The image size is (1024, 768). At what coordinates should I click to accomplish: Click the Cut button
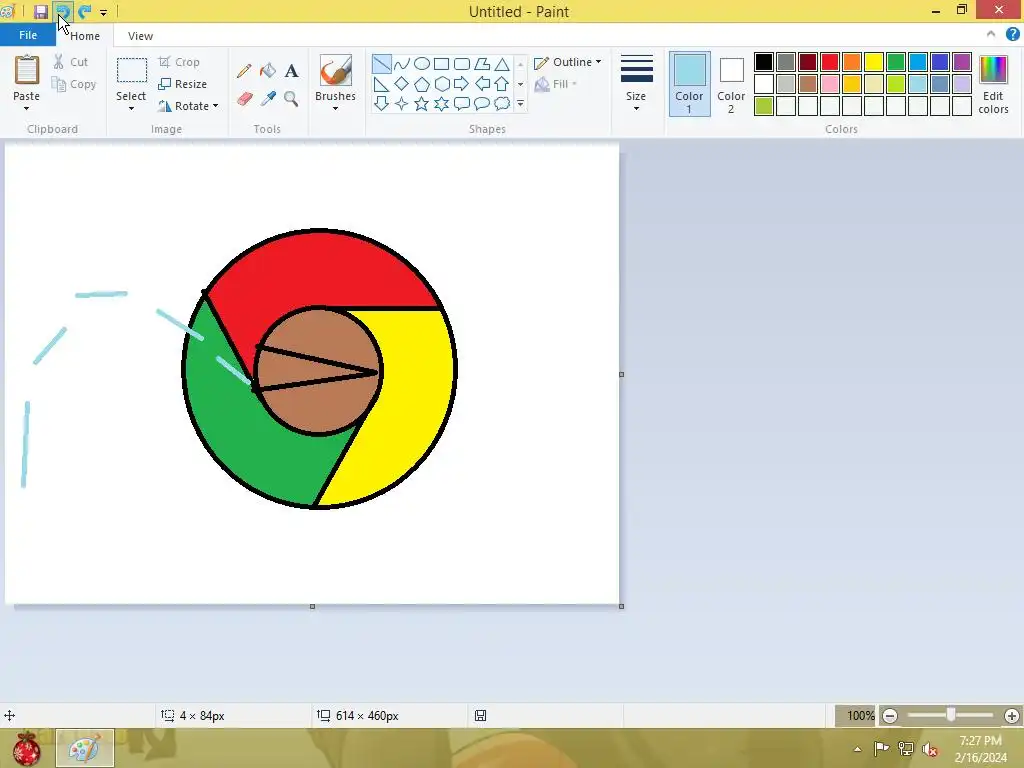tap(71, 62)
